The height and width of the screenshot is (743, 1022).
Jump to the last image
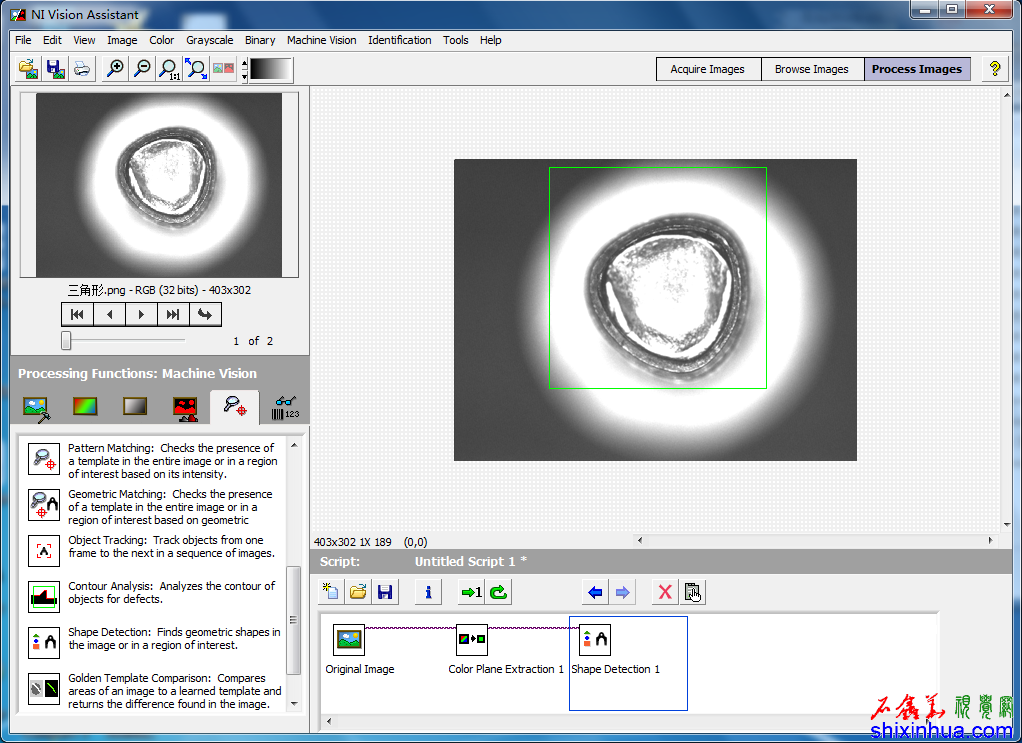(173, 315)
